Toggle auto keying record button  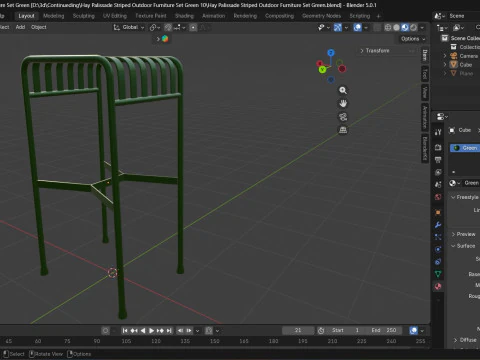click(x=105, y=331)
